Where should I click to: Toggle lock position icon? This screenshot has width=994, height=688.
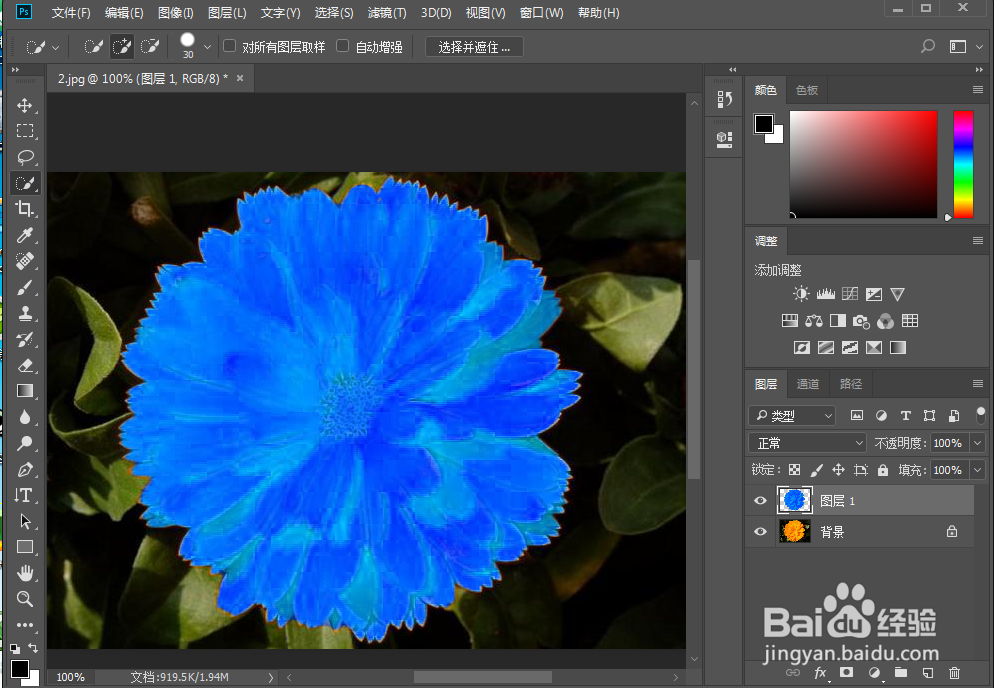(838, 470)
